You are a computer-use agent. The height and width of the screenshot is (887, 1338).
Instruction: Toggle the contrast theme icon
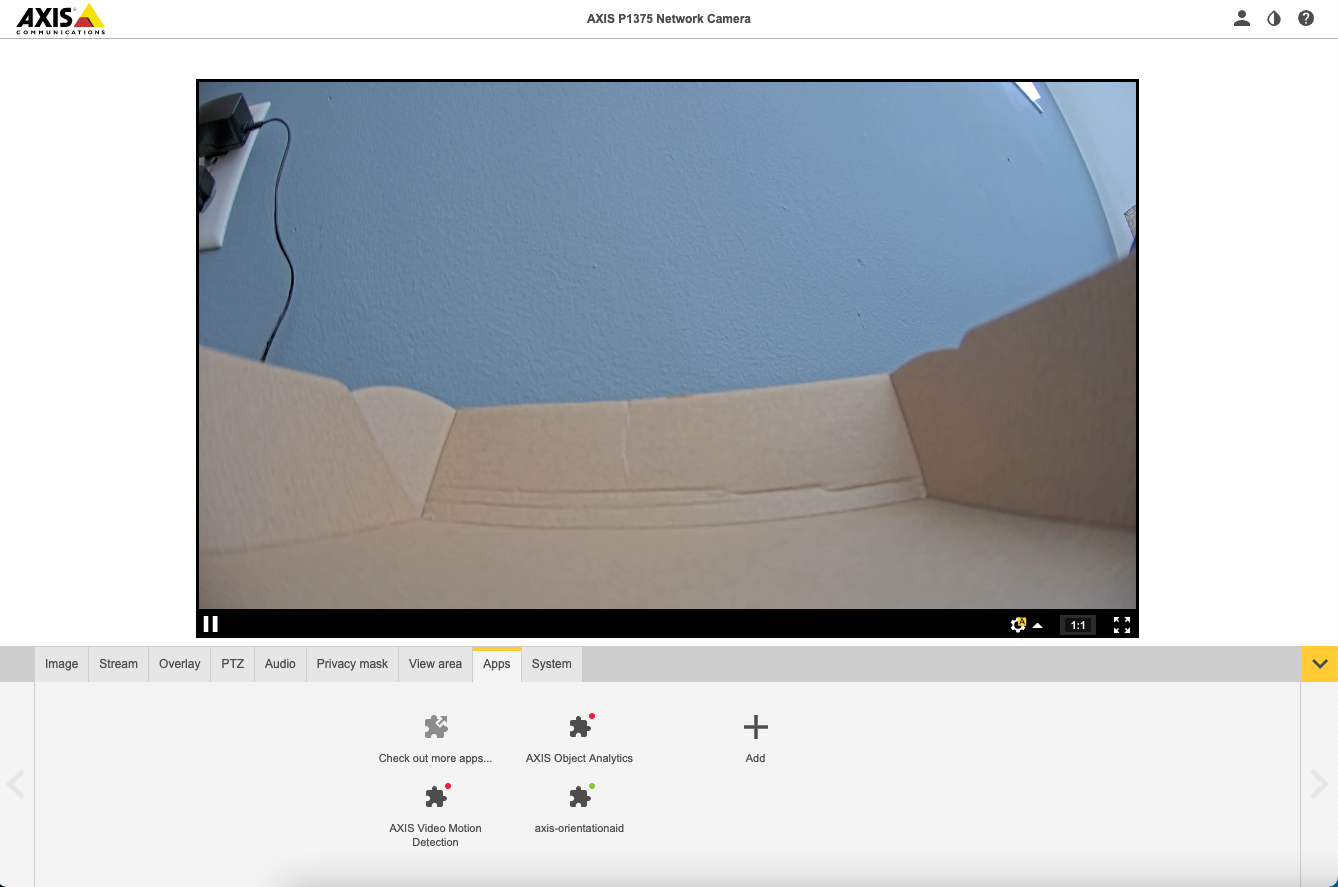[1274, 18]
